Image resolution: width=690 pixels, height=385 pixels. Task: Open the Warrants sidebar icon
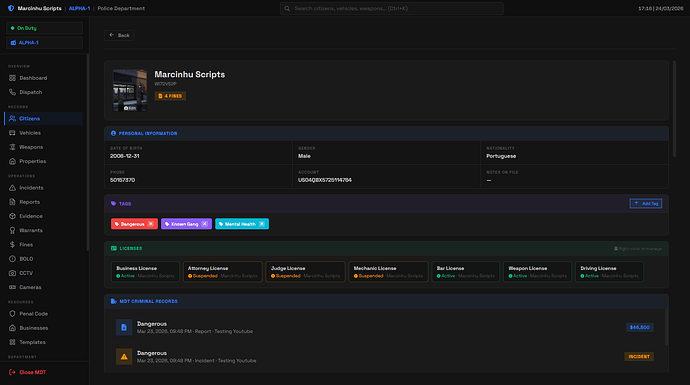pos(12,230)
